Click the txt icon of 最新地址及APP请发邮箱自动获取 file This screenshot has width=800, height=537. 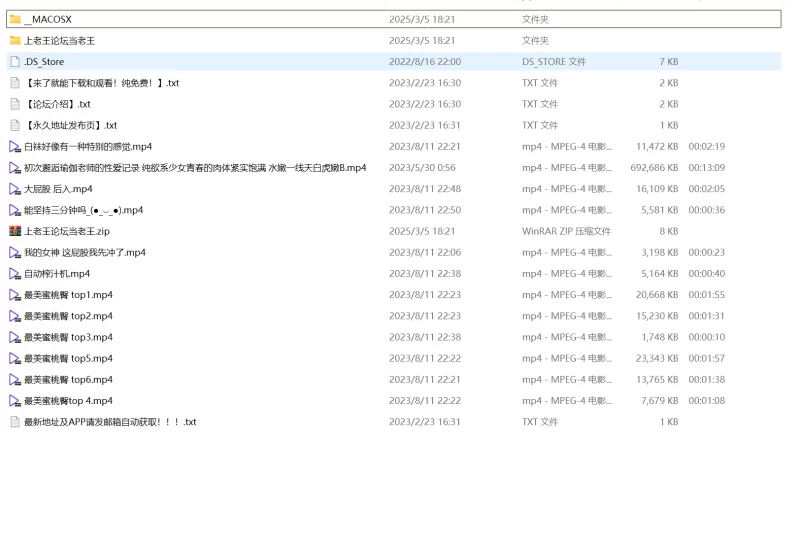15,422
